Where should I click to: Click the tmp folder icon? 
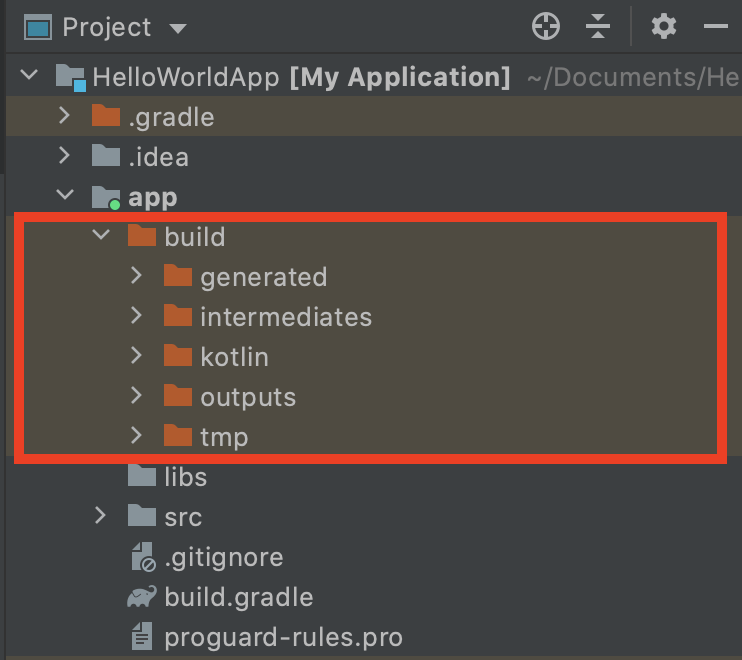click(x=178, y=435)
